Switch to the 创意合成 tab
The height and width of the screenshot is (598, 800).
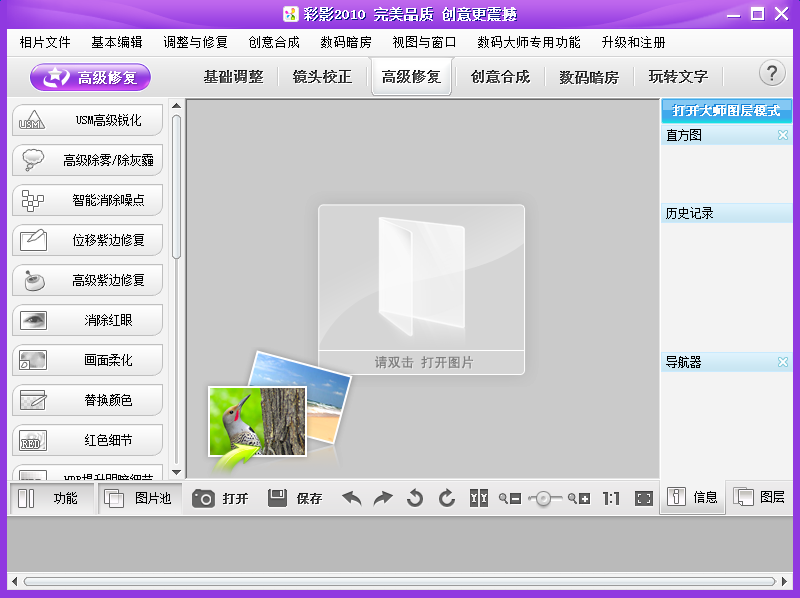(500, 76)
